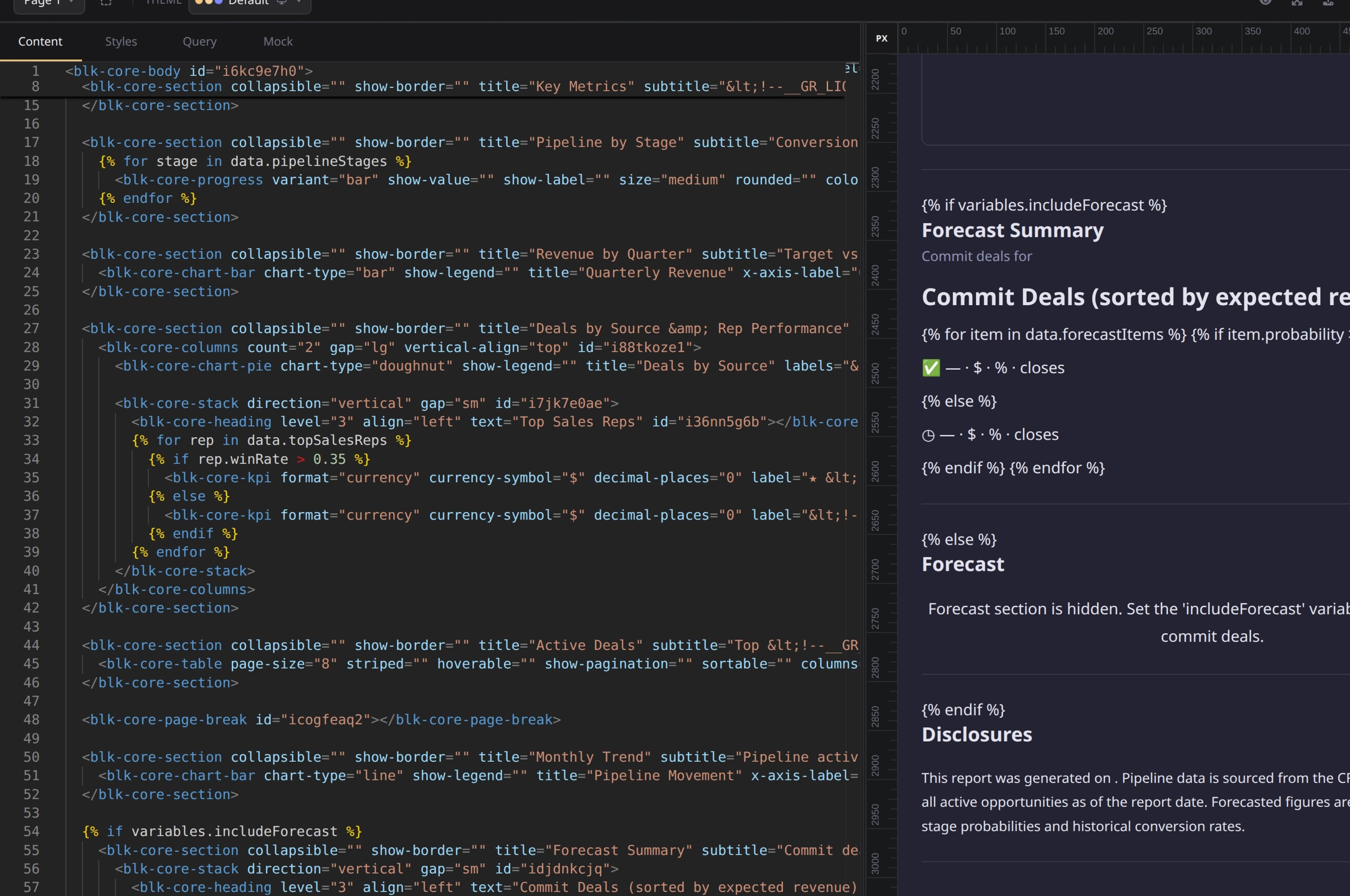Image resolution: width=1350 pixels, height=896 pixels.
Task: Click the green checkmark deal row in preview
Action: pos(993,368)
